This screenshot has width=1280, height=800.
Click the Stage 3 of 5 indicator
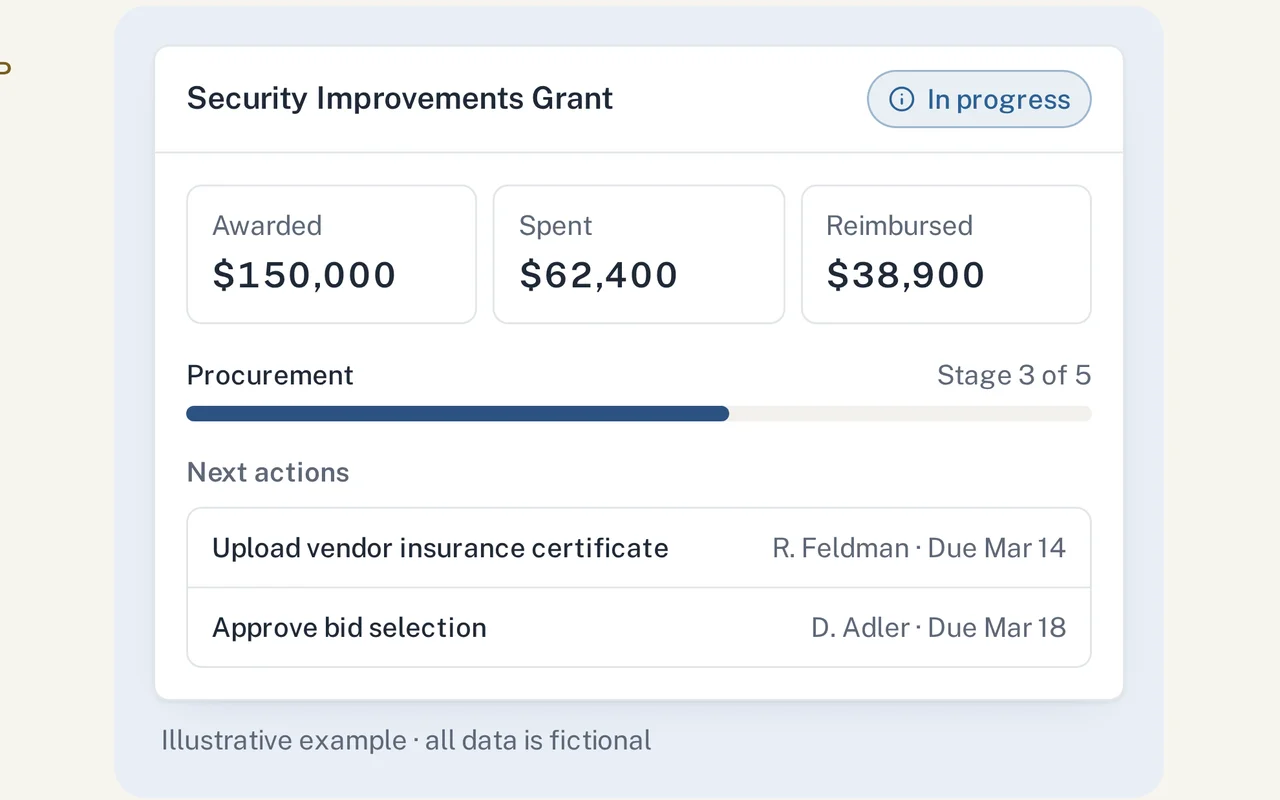(1014, 375)
